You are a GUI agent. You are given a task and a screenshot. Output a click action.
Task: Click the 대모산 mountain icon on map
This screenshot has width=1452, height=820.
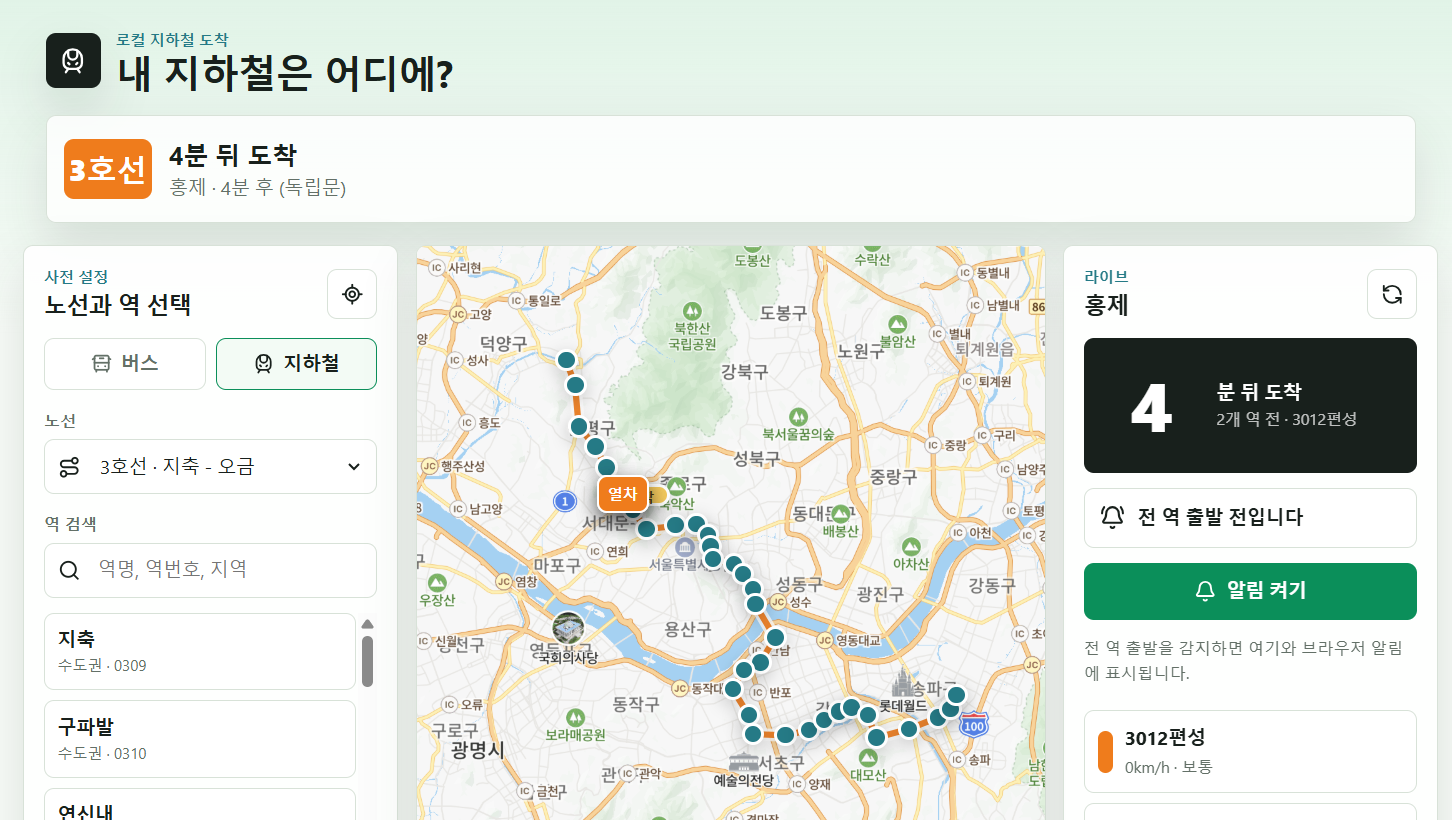point(867,757)
